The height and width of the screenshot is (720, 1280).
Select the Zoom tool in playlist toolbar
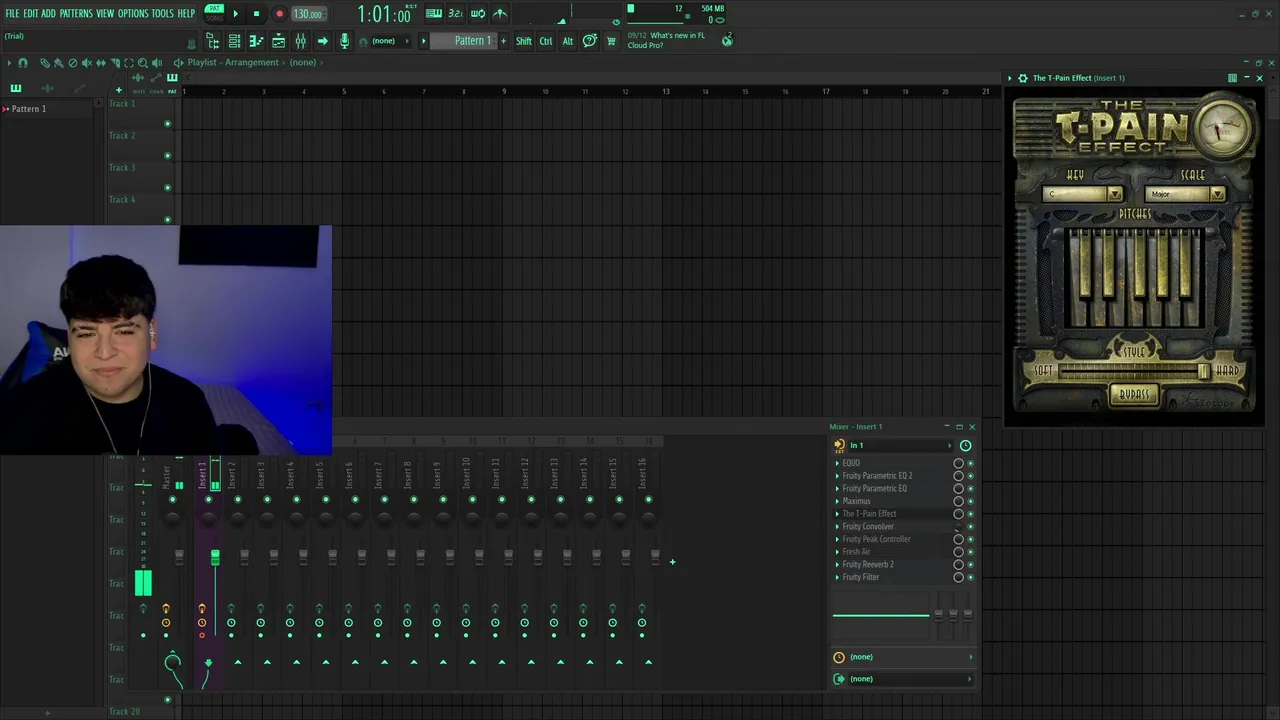pyautogui.click(x=142, y=63)
